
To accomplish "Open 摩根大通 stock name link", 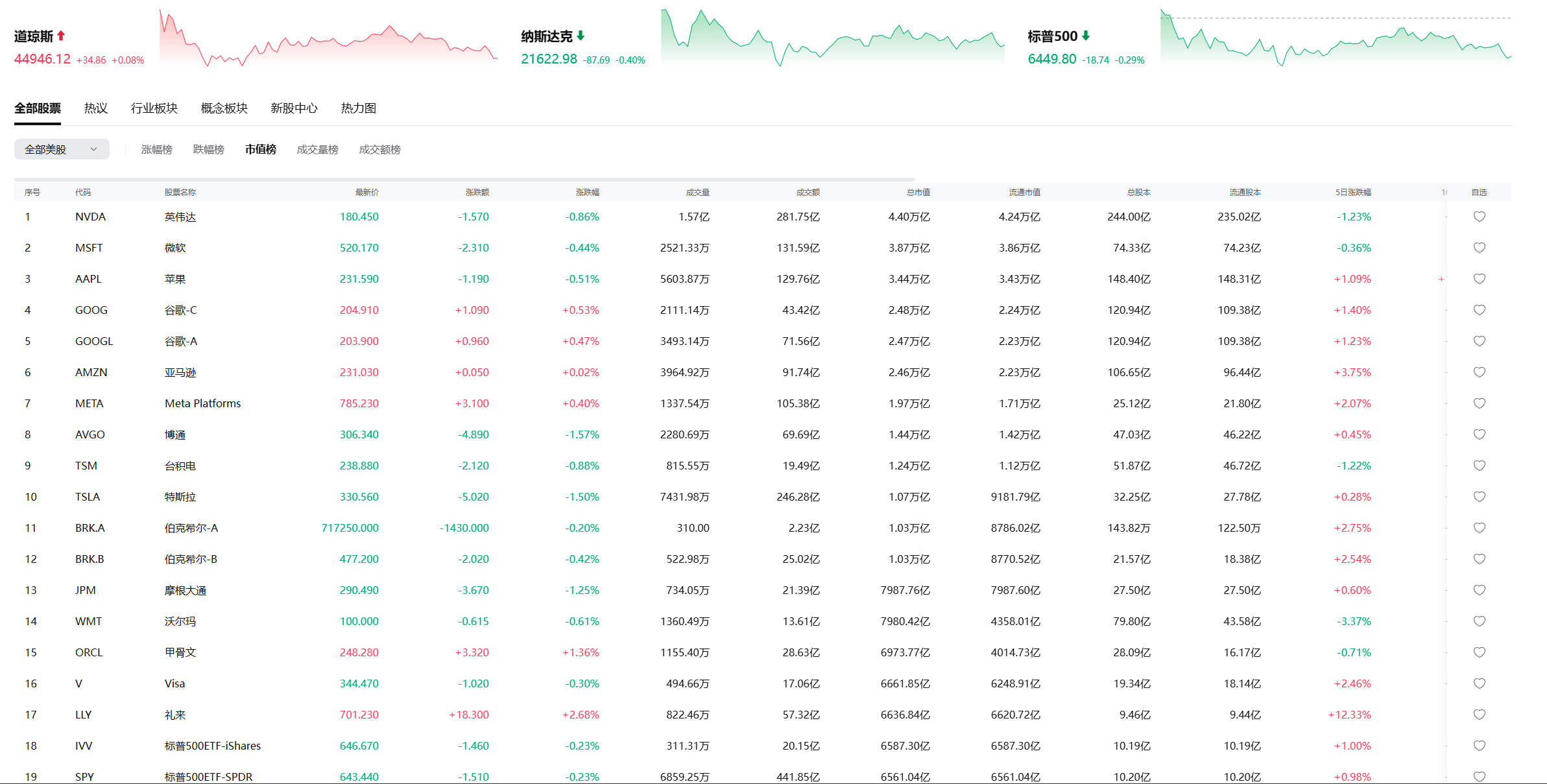I will pyautogui.click(x=186, y=590).
